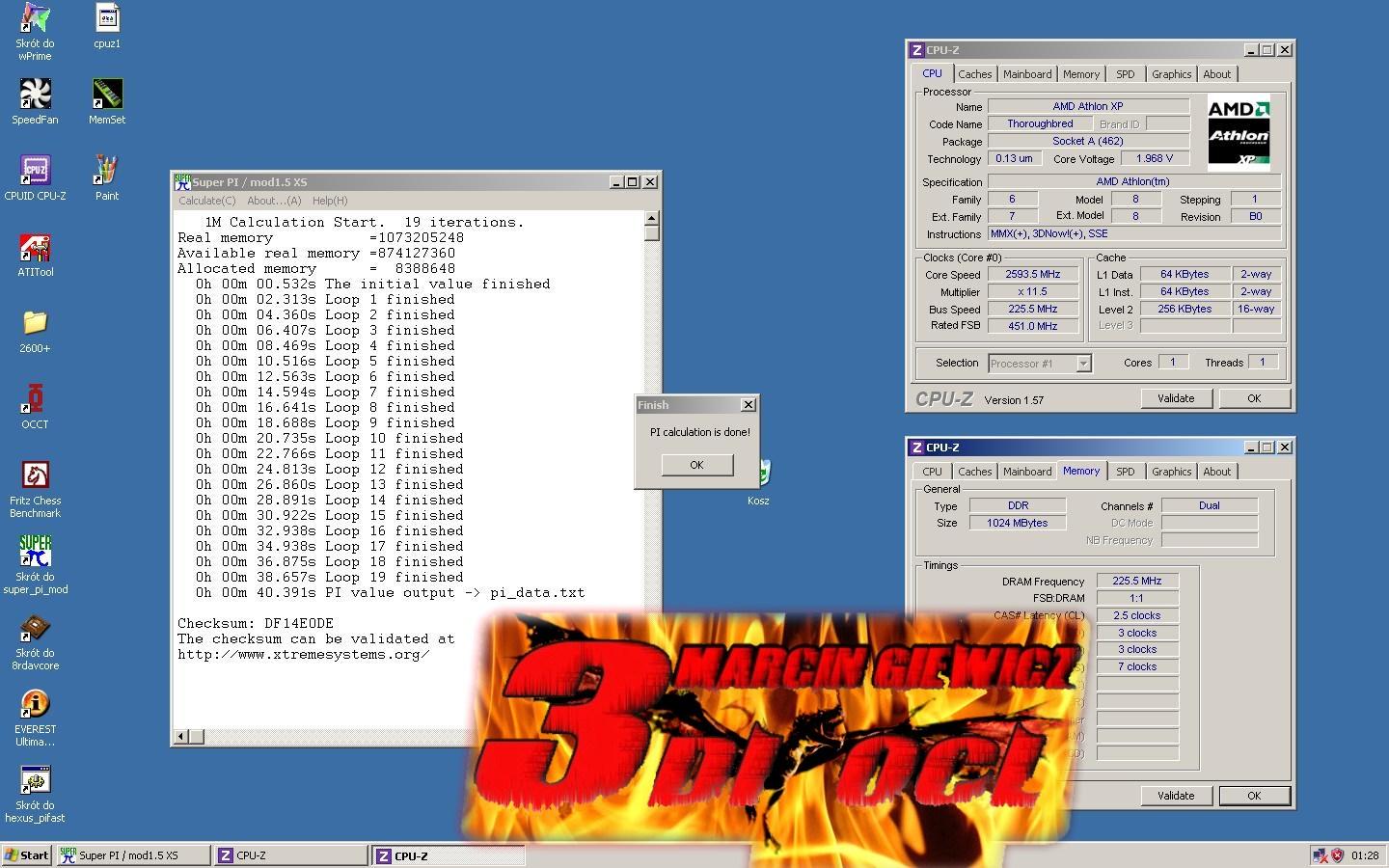1389x868 pixels.
Task: Expand the Processor #1 selection dropdown
Action: (1083, 364)
